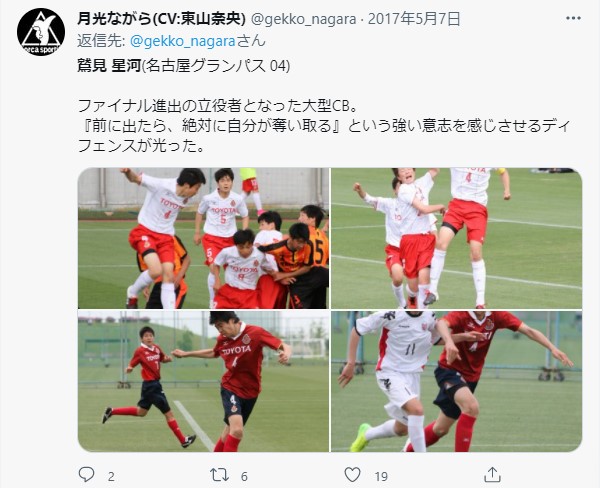Click the bold name 鷲見 星河
The image size is (600, 488).
tap(109, 66)
